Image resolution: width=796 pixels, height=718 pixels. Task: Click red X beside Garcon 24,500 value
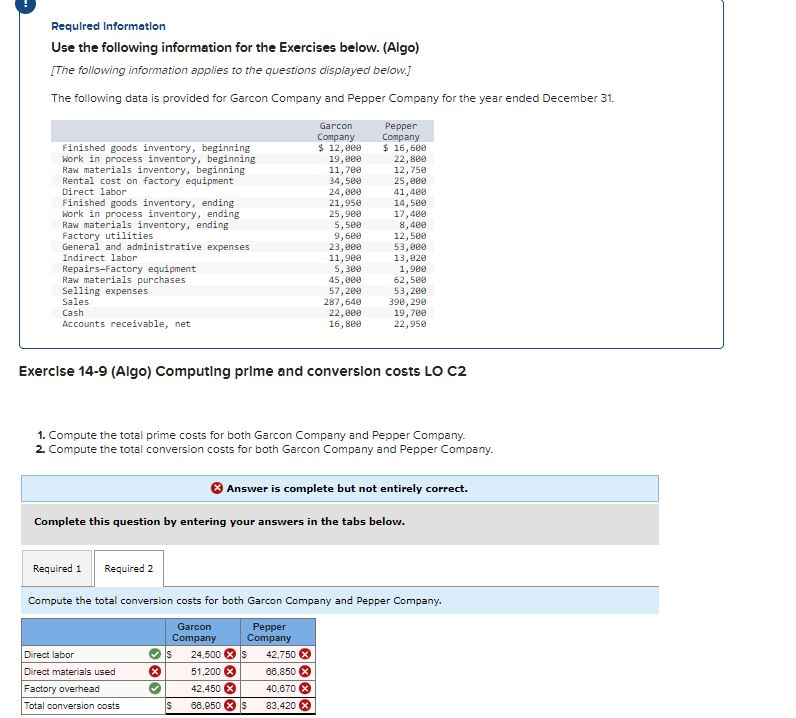(230, 654)
